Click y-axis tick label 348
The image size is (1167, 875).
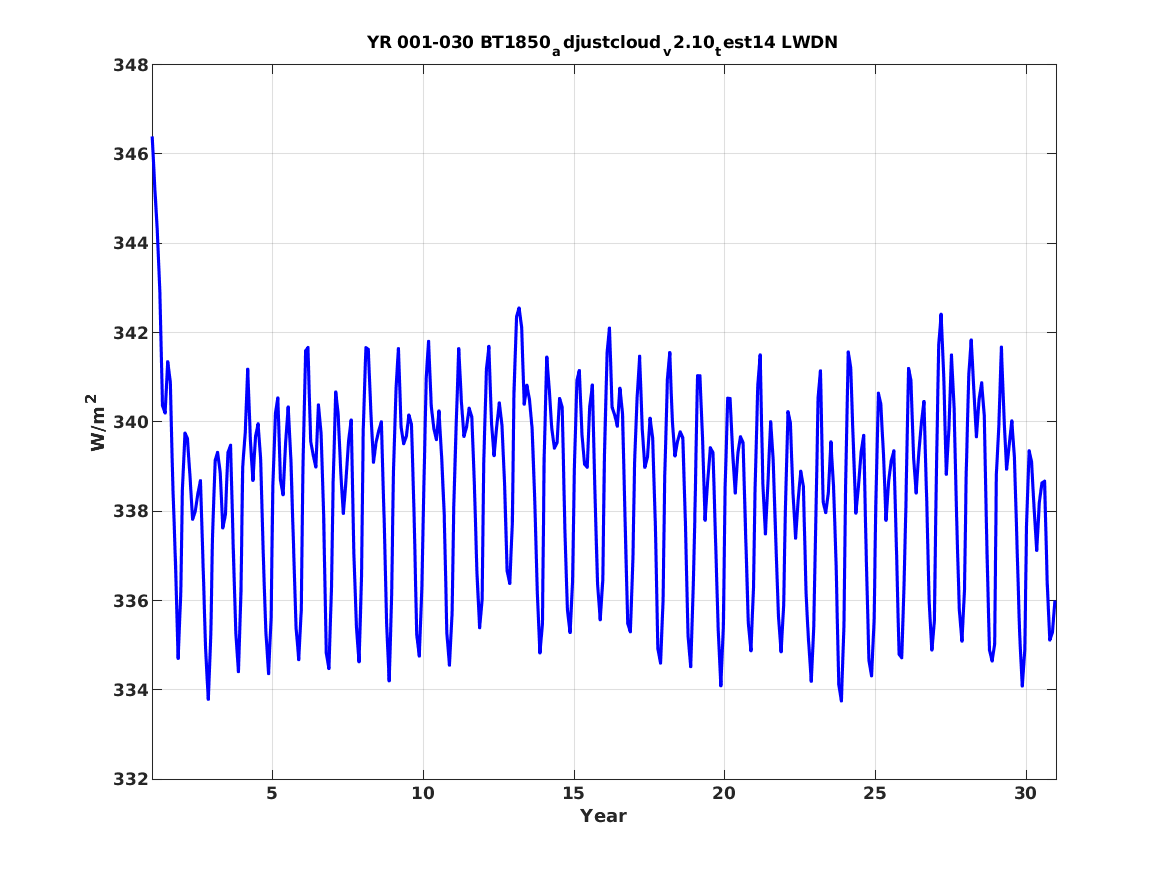[130, 65]
